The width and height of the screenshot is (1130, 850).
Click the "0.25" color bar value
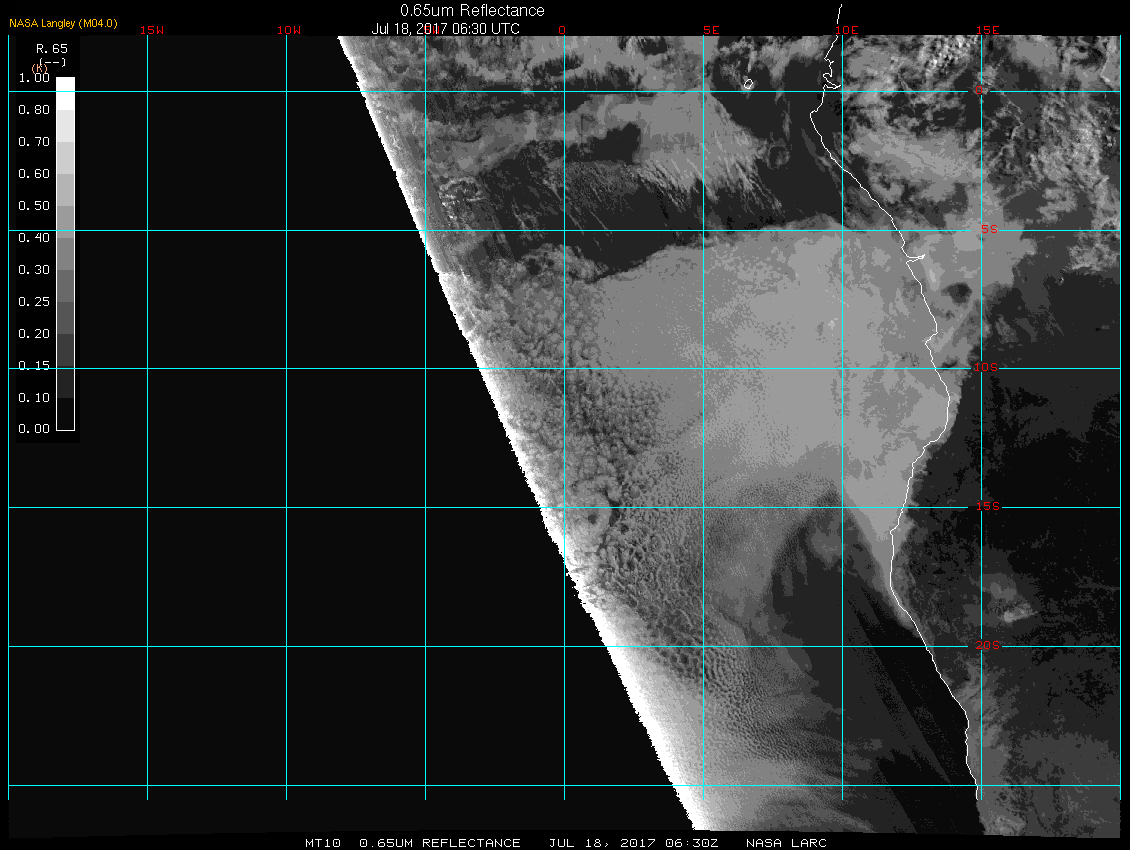click(x=34, y=301)
